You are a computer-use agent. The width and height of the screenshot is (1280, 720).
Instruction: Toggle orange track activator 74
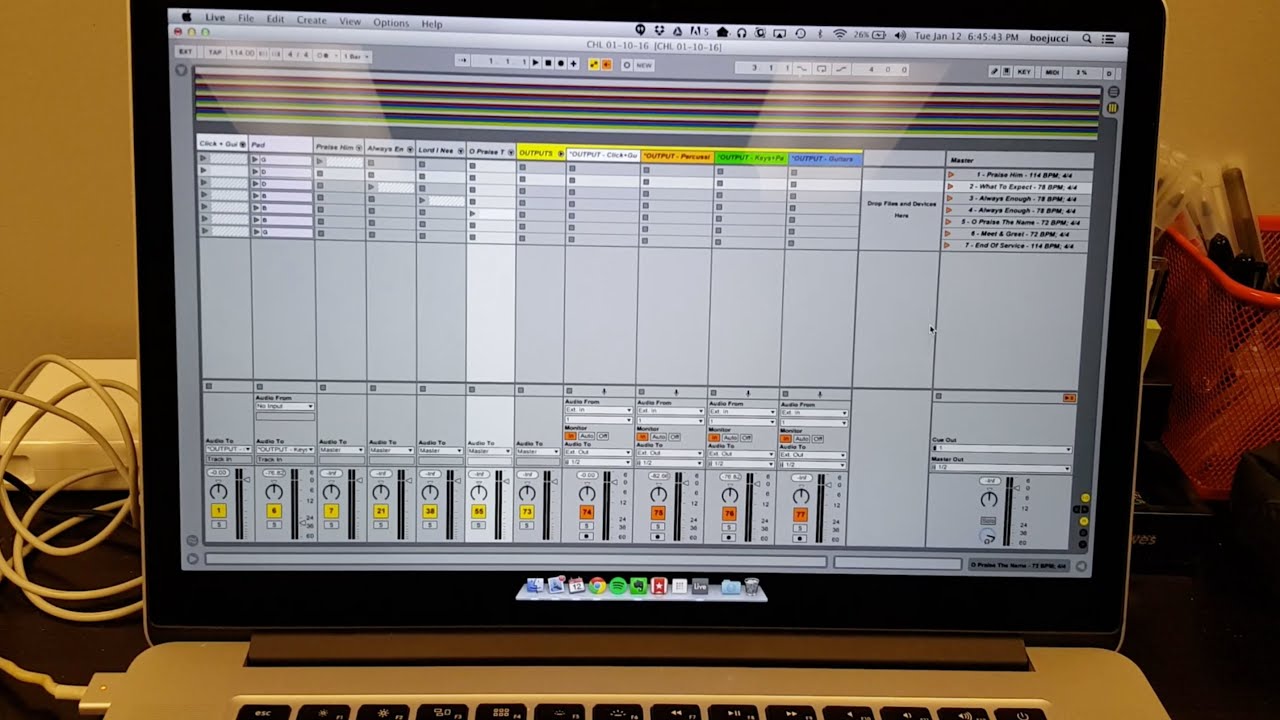[587, 513]
